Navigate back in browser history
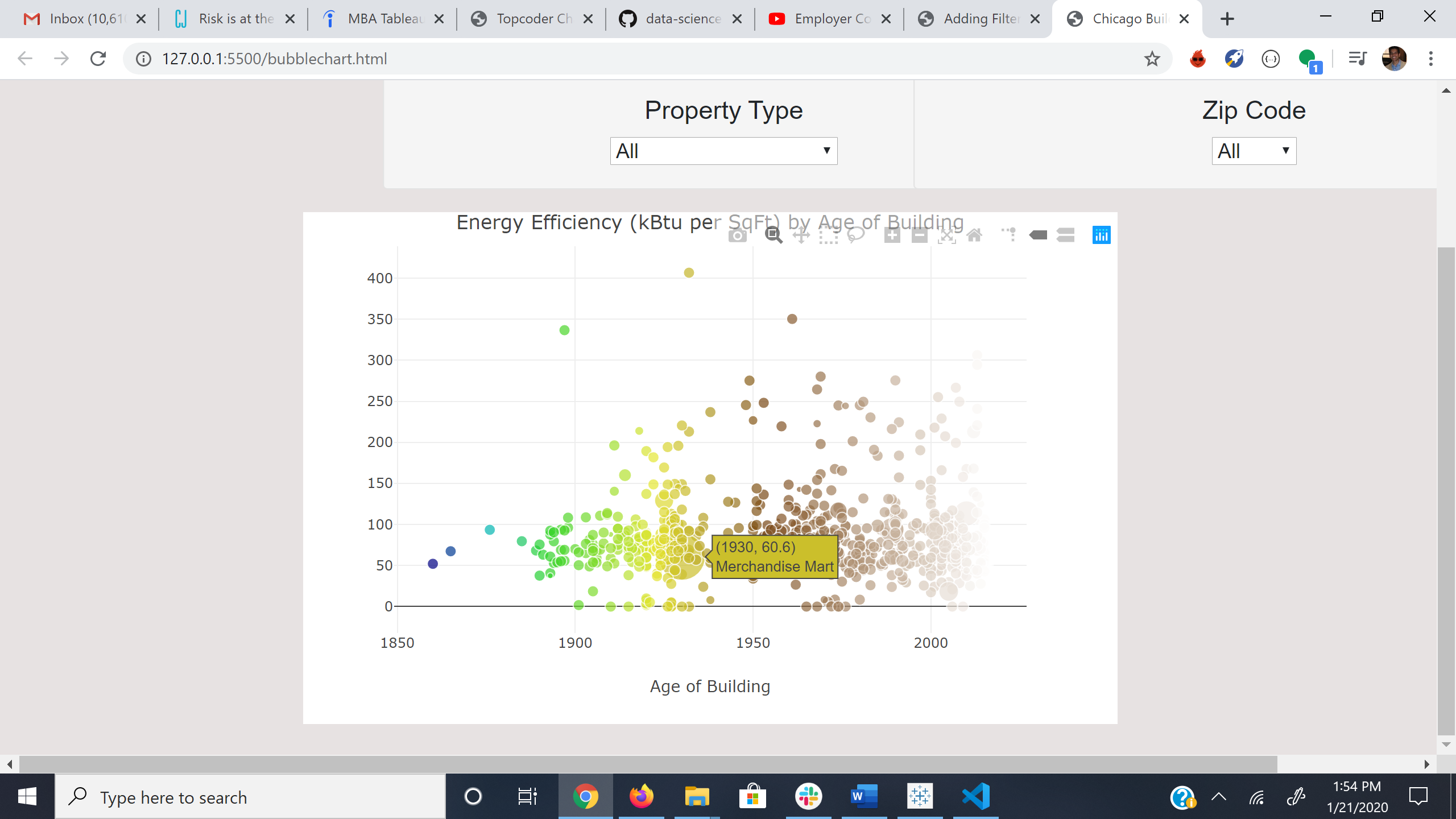 pos(24,58)
